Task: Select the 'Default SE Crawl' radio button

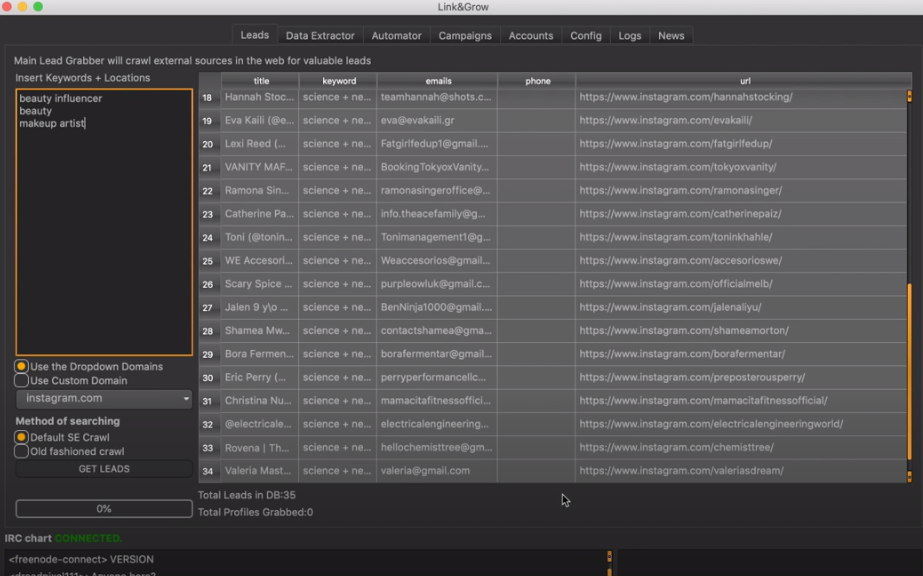Action: [21, 438]
